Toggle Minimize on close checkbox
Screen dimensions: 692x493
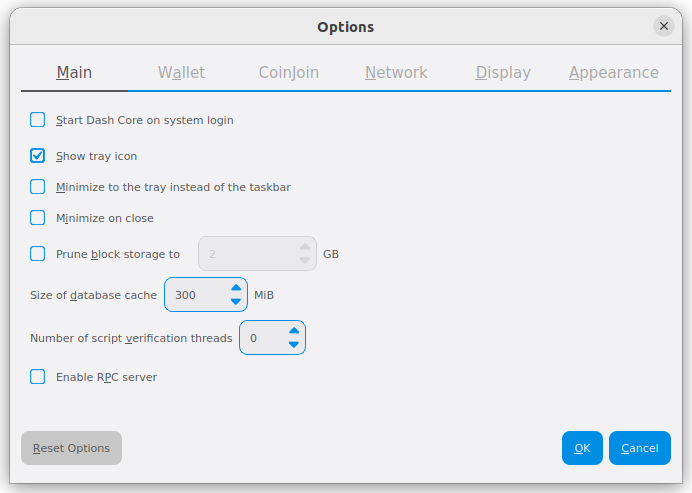pyautogui.click(x=38, y=218)
